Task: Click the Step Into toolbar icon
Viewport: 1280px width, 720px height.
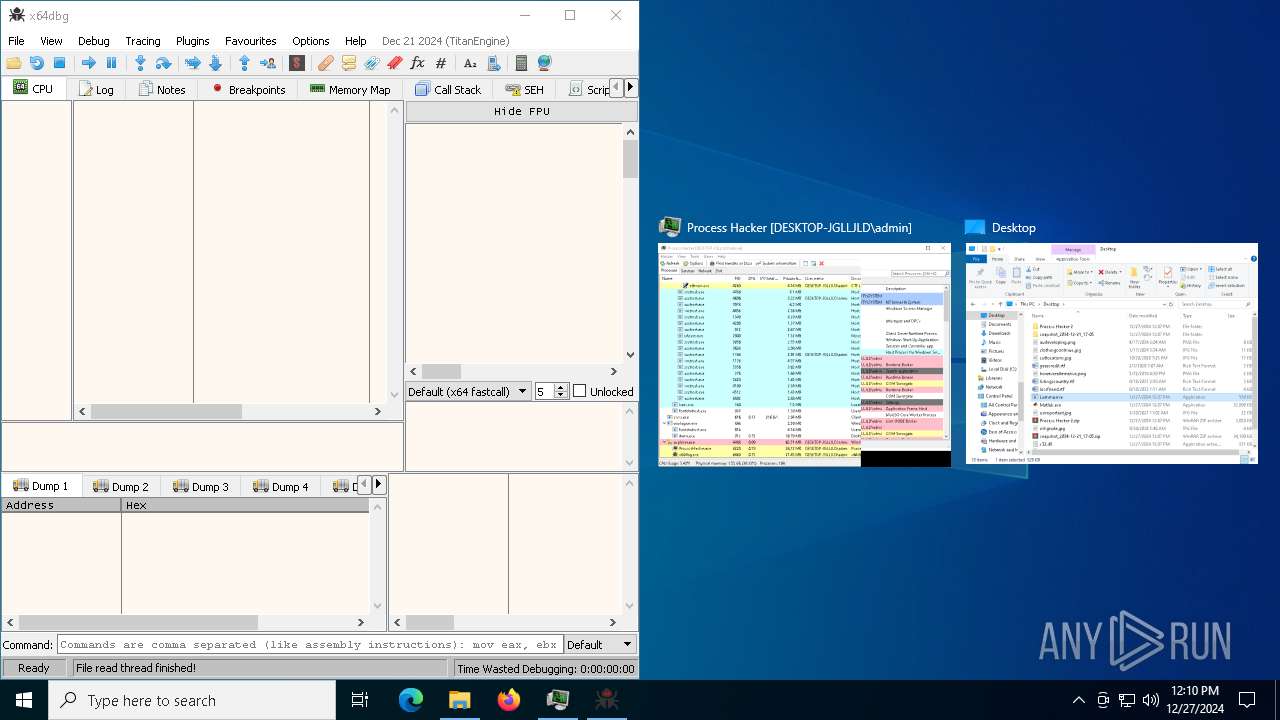Action: click(140, 63)
